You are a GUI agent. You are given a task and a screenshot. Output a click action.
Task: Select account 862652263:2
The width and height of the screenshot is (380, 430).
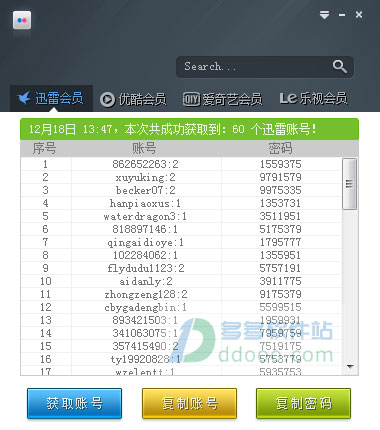145,164
